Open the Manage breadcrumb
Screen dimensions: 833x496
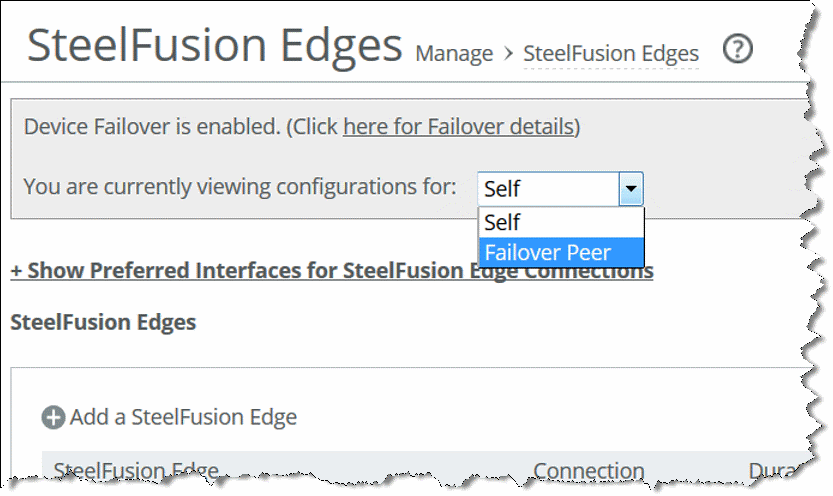(x=454, y=54)
